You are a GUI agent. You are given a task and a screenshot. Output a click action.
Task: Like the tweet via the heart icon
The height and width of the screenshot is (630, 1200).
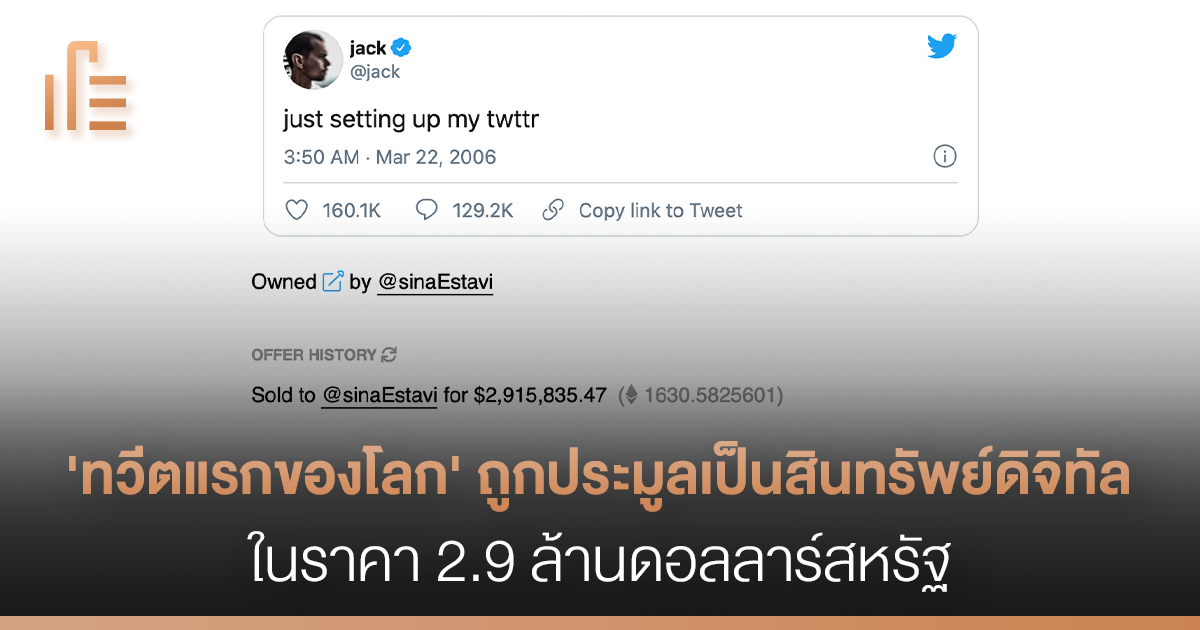[296, 210]
